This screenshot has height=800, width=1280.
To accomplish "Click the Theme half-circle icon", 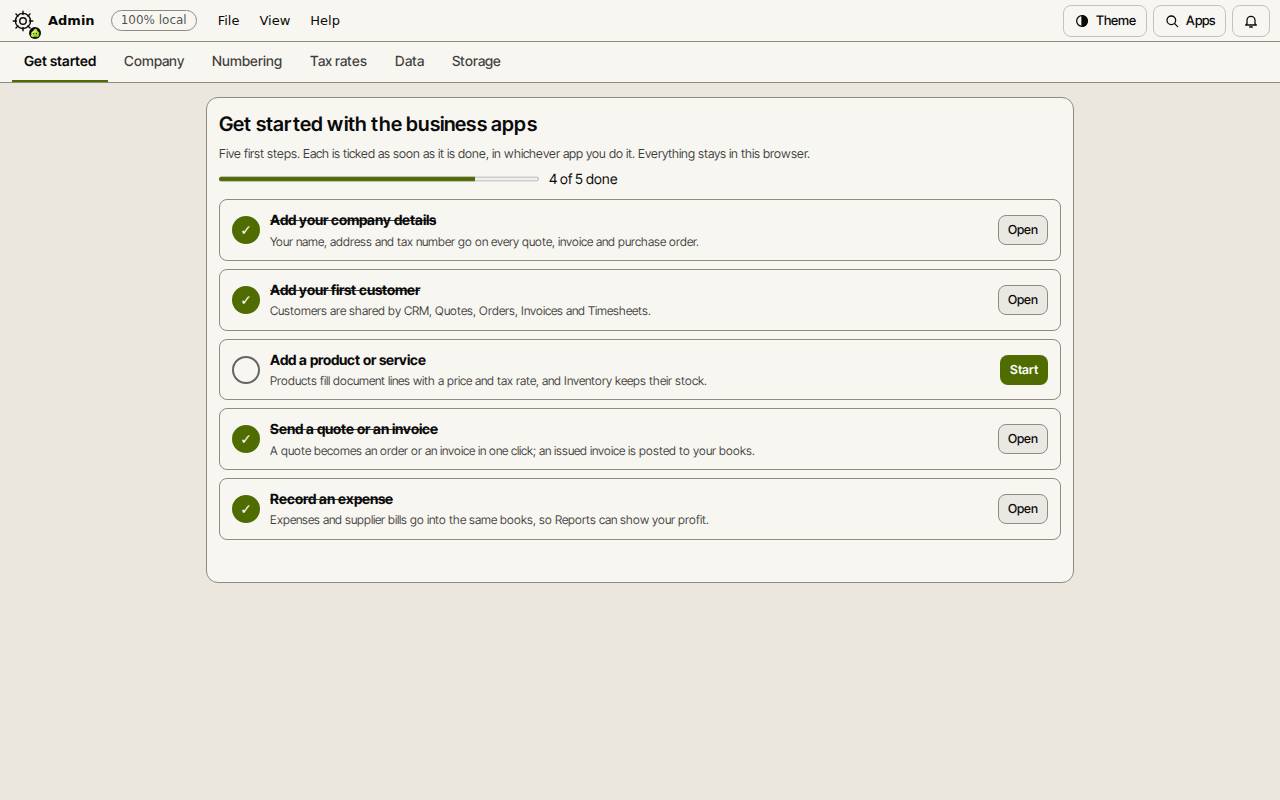I will tap(1082, 21).
